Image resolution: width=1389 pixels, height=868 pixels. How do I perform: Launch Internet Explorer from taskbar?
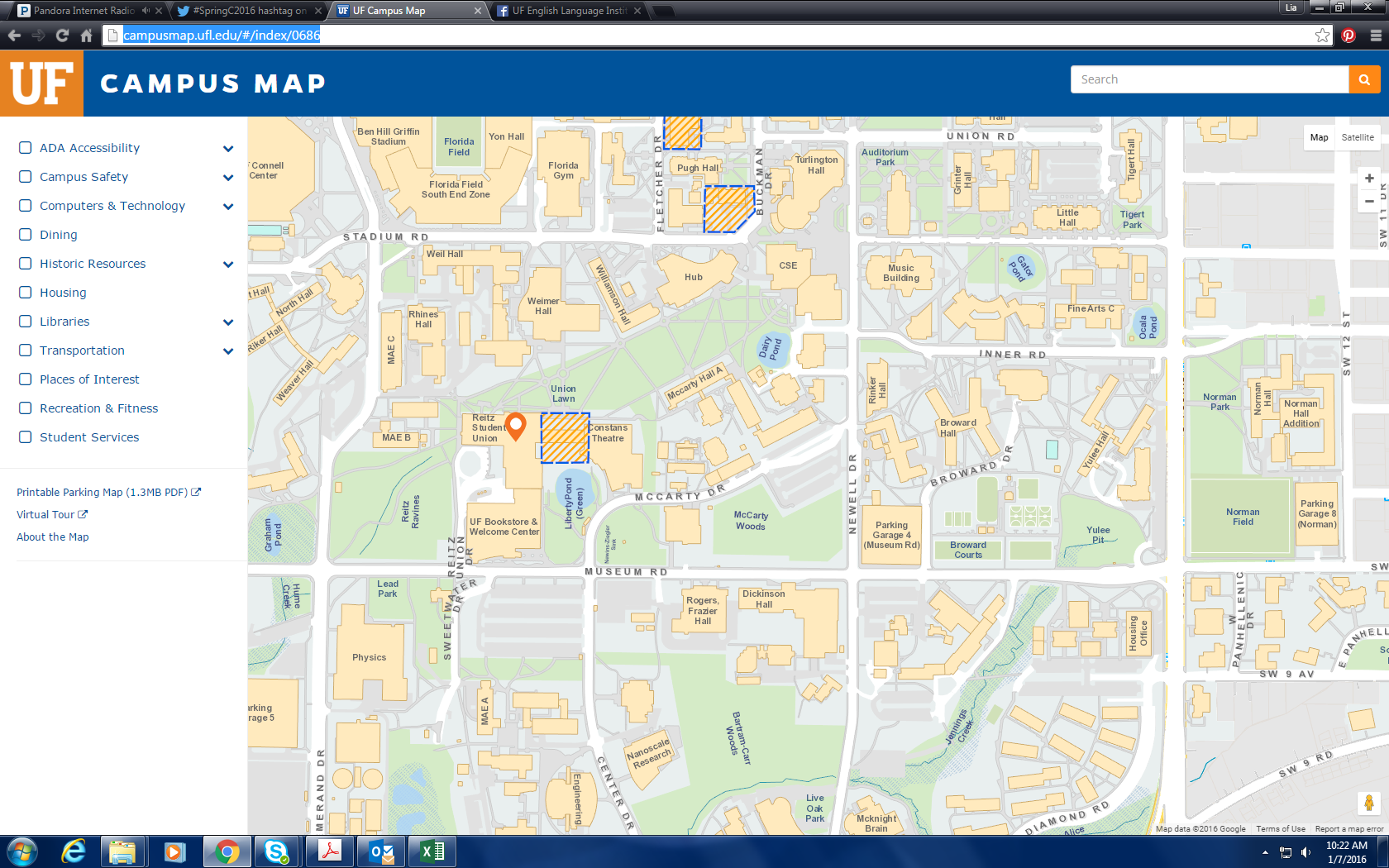click(x=74, y=851)
